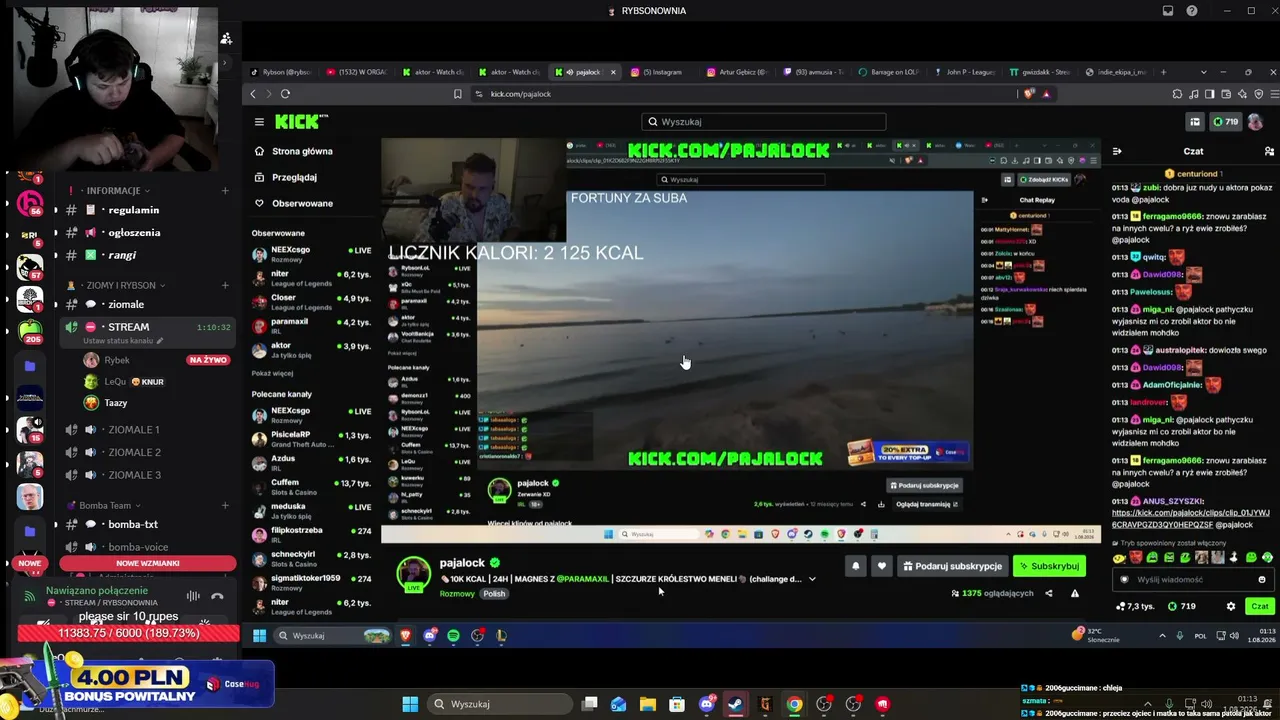Screen dimensions: 1280x720
Task: Open the #ogłoszenia Discord channel
Action: [134, 233]
